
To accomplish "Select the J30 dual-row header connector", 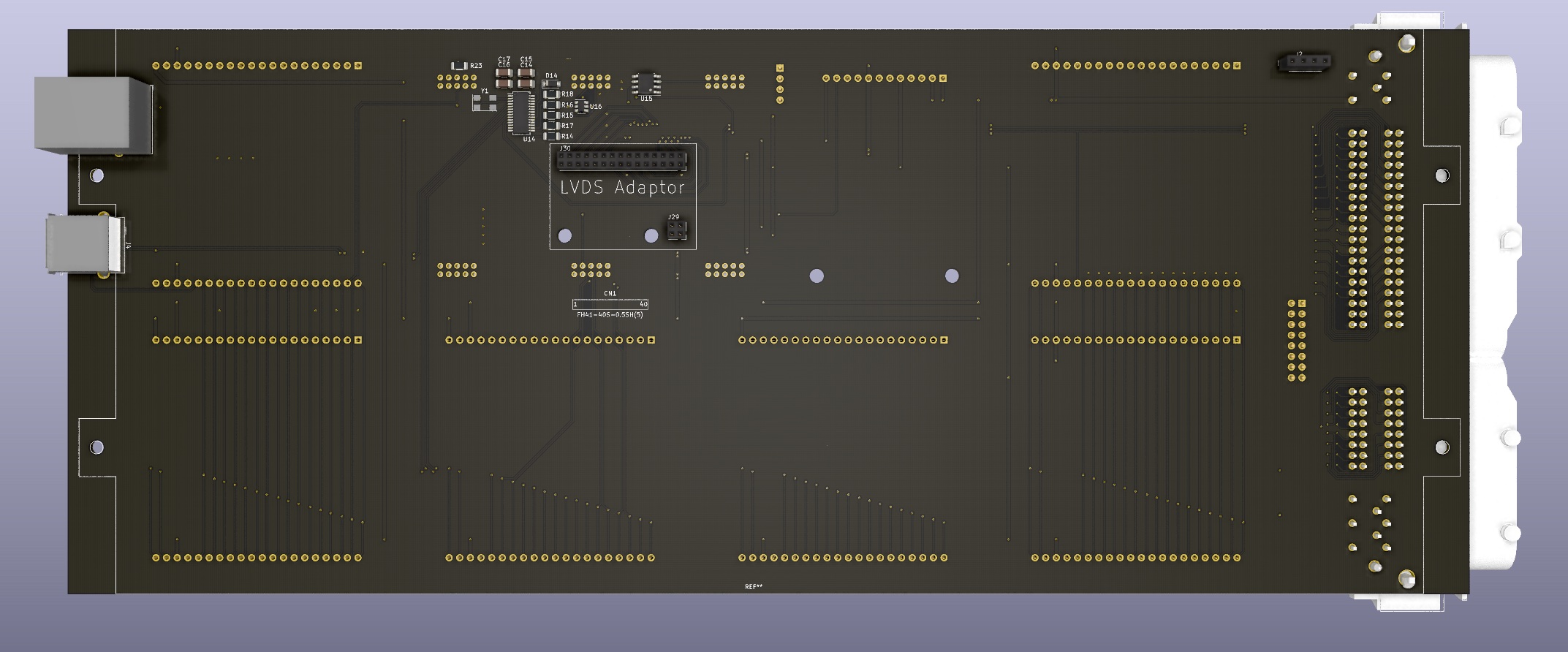I will coord(621,159).
